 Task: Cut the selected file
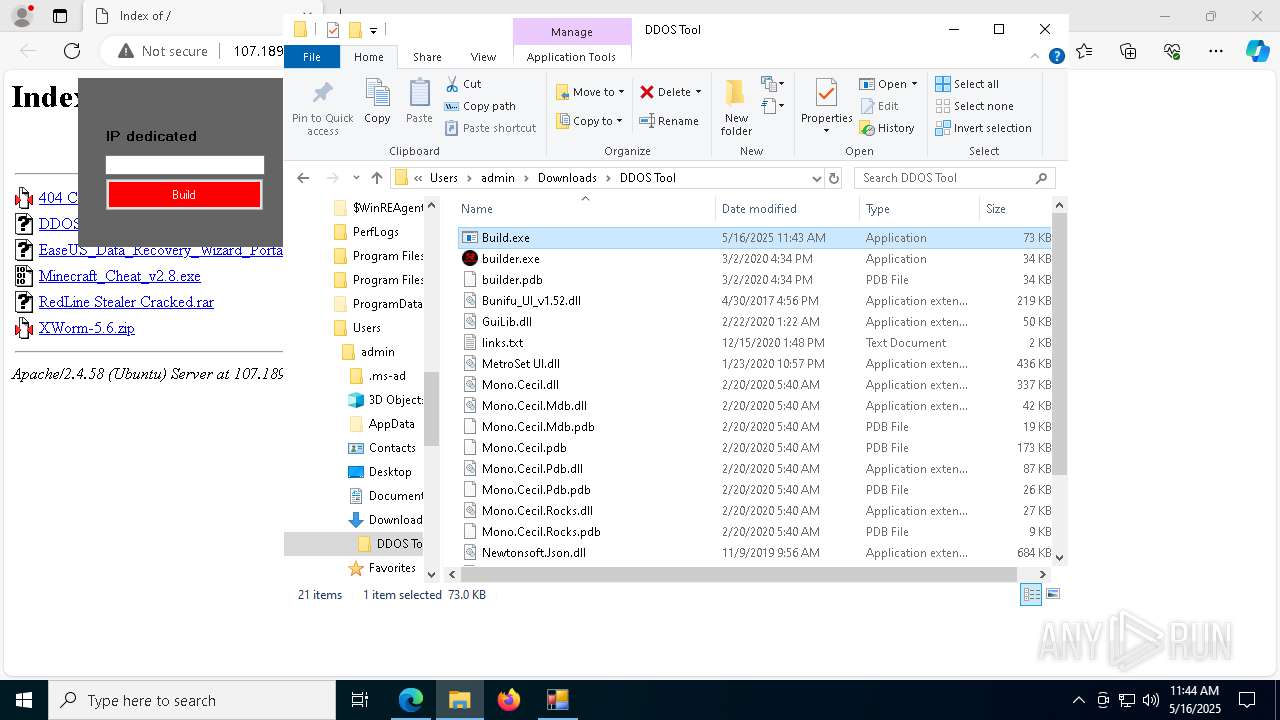tap(463, 84)
